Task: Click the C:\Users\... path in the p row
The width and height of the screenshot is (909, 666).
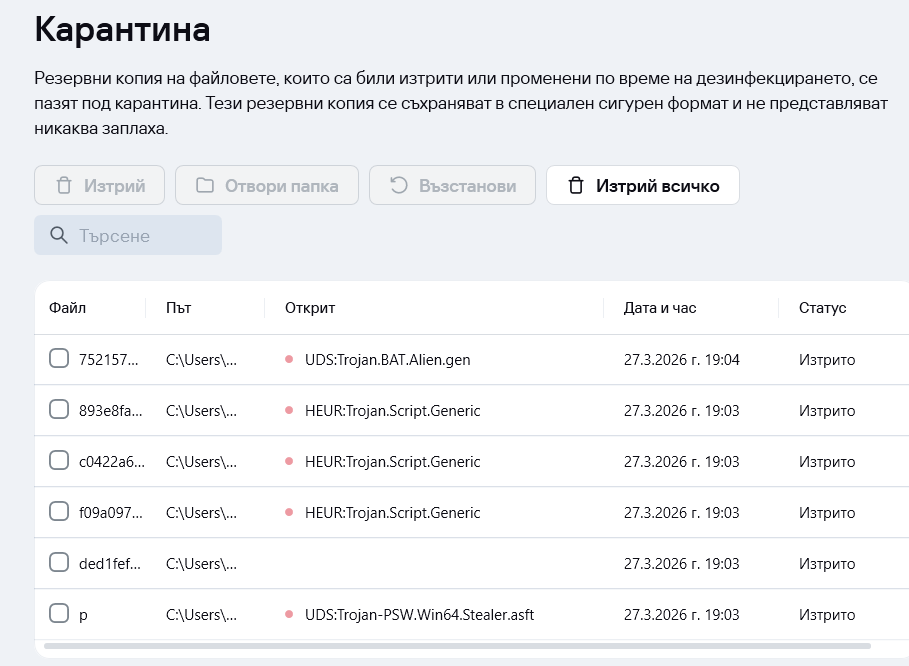Action: (201, 615)
